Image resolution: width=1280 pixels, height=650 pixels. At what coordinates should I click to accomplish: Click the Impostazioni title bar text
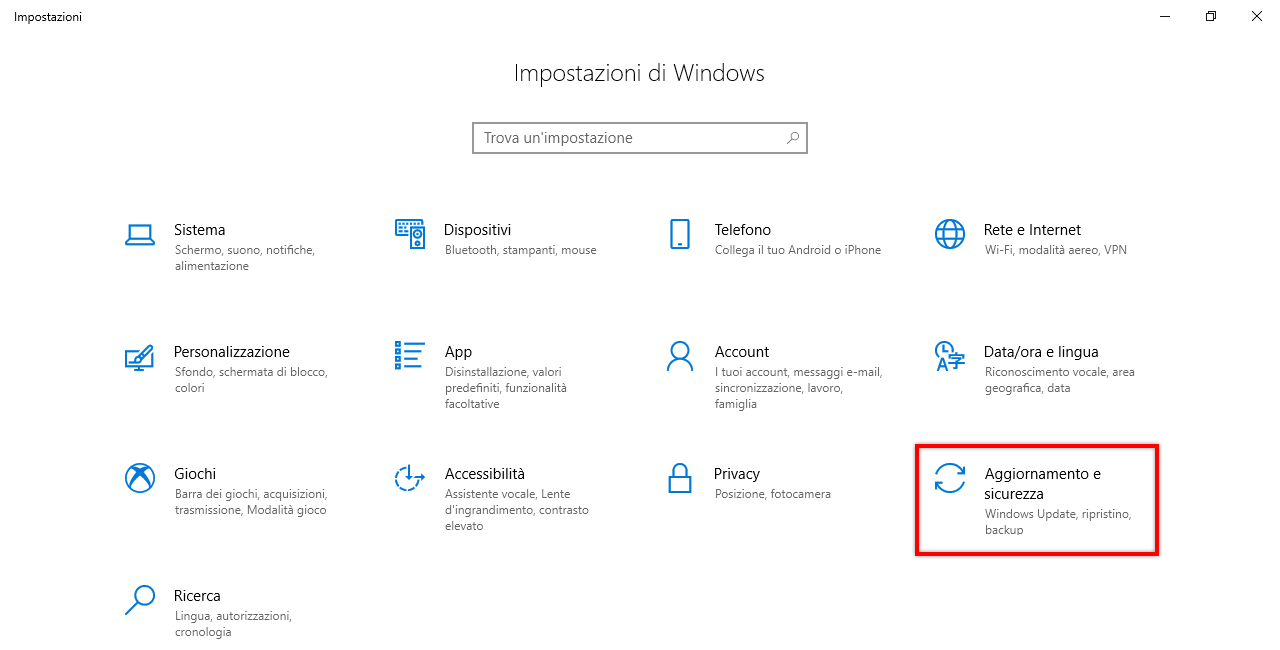click(47, 16)
